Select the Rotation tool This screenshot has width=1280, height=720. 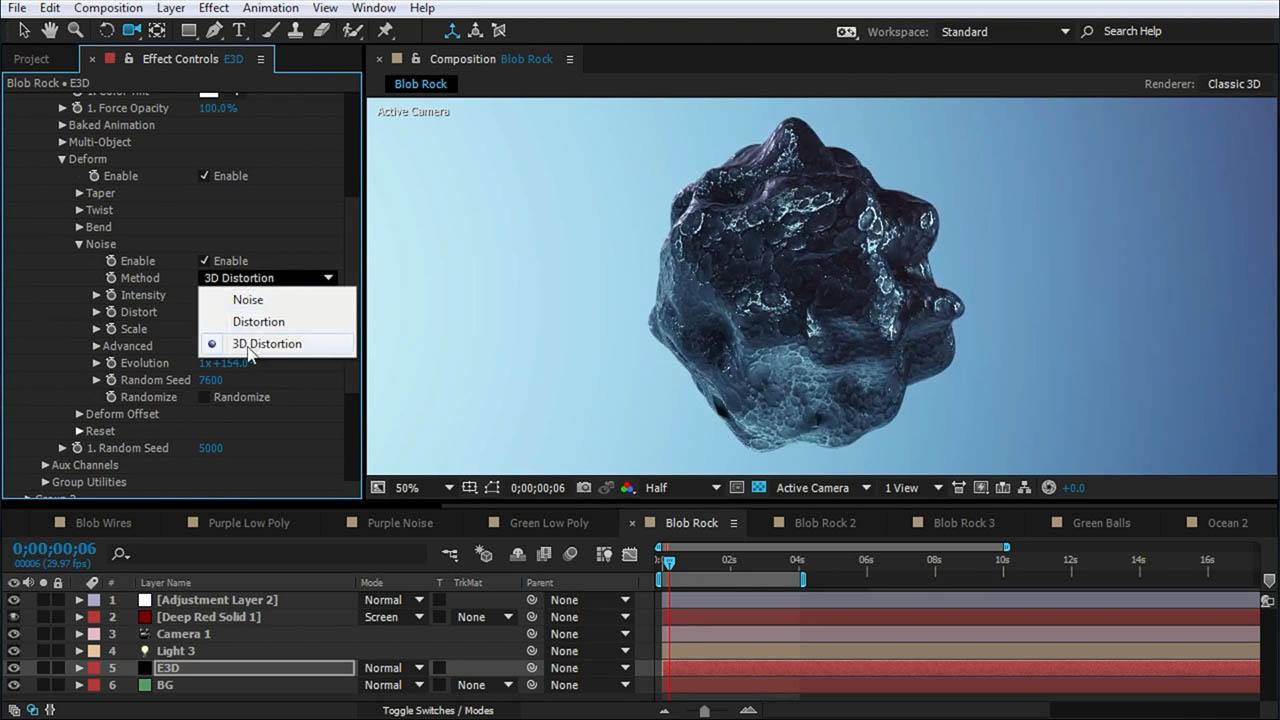coord(106,31)
